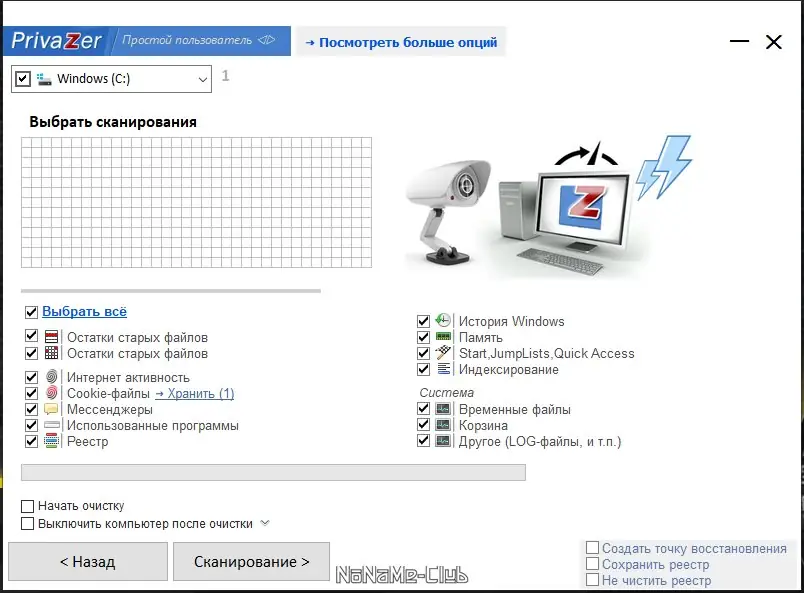804x593 pixels.
Task: Click the Другое (LOG-файлы) system icon
Action: pyautogui.click(x=443, y=441)
